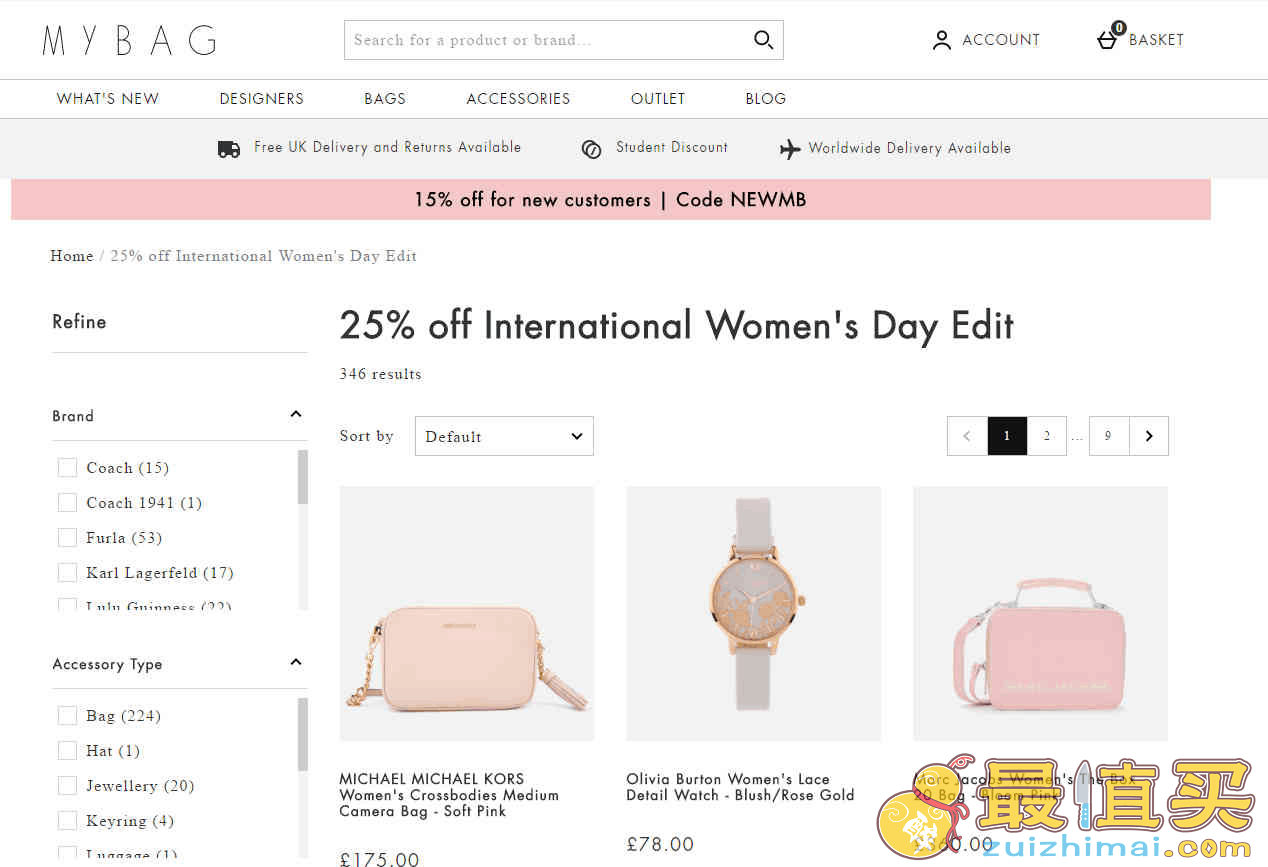Screen dimensions: 1268x867
Task: Click the Student Discount link
Action: click(672, 147)
